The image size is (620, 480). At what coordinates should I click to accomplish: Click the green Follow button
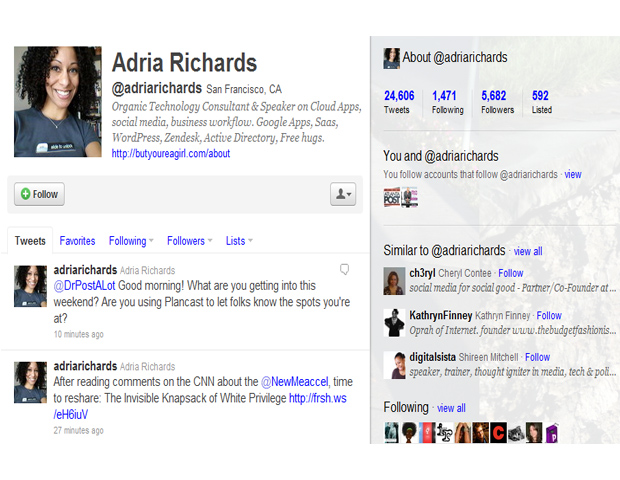(x=40, y=194)
